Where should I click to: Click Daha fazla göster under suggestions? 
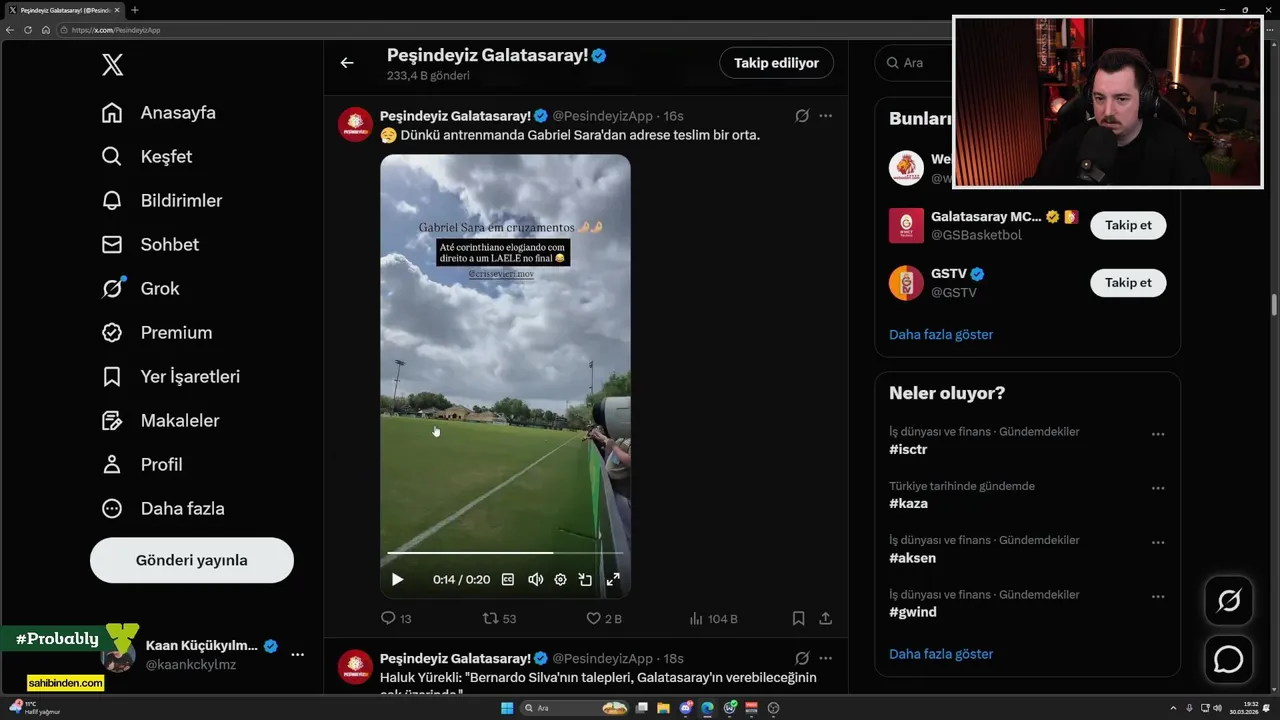click(x=941, y=335)
